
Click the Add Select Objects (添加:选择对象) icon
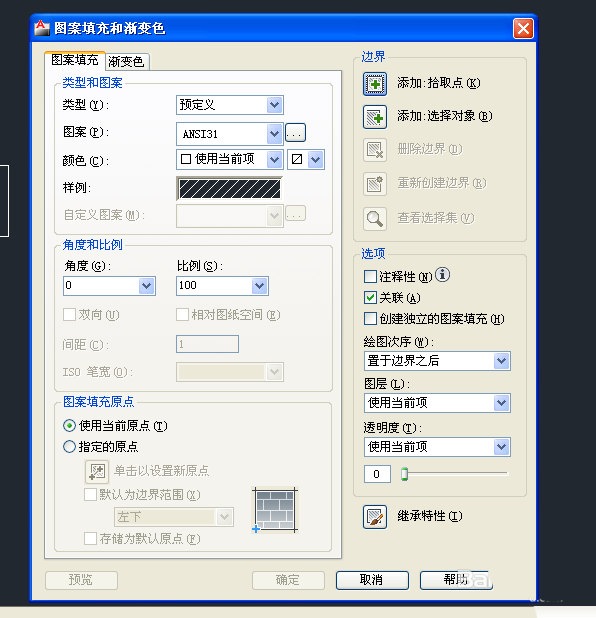click(374, 117)
